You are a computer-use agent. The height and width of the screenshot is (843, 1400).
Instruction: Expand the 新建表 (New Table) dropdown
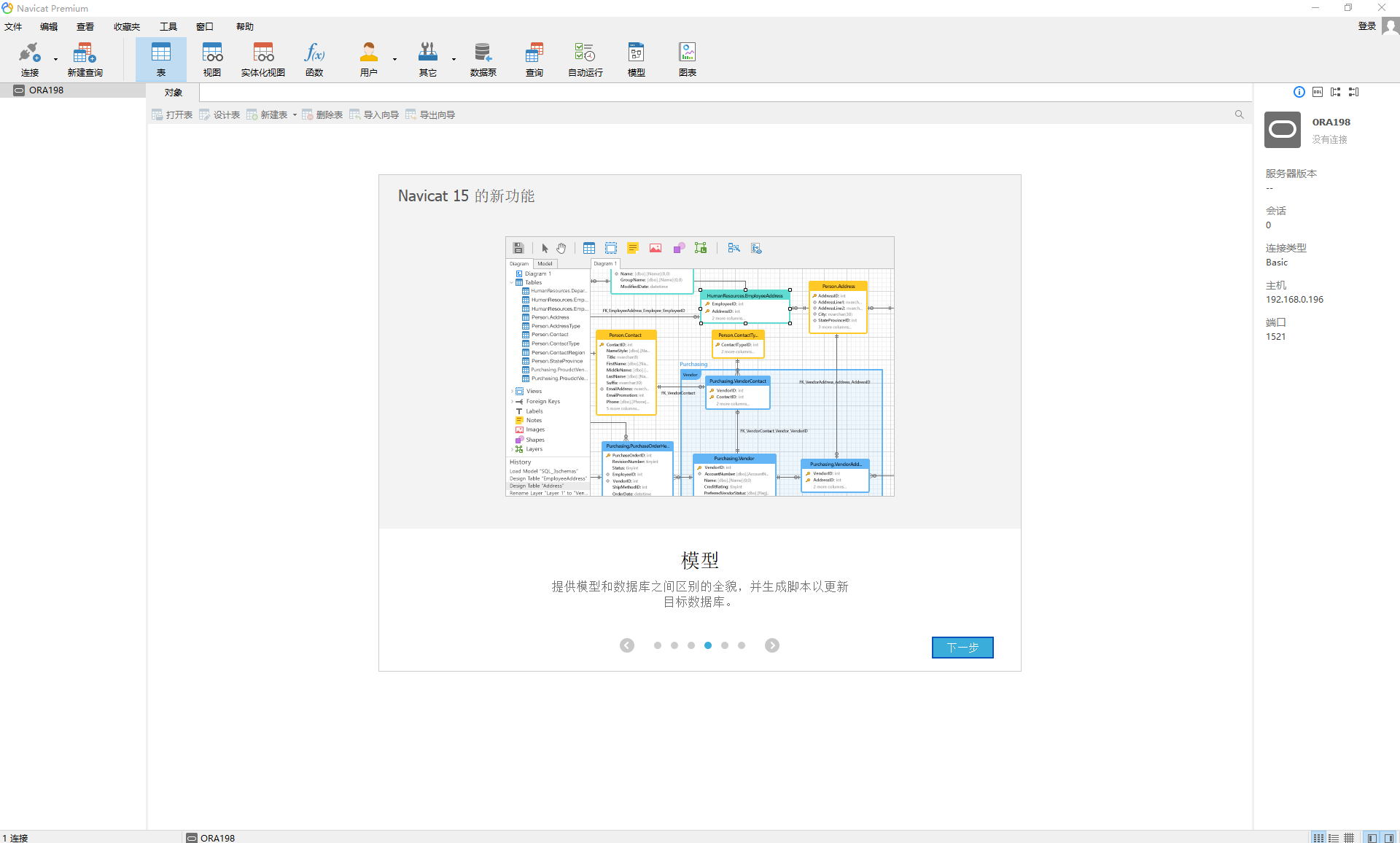[x=295, y=114]
